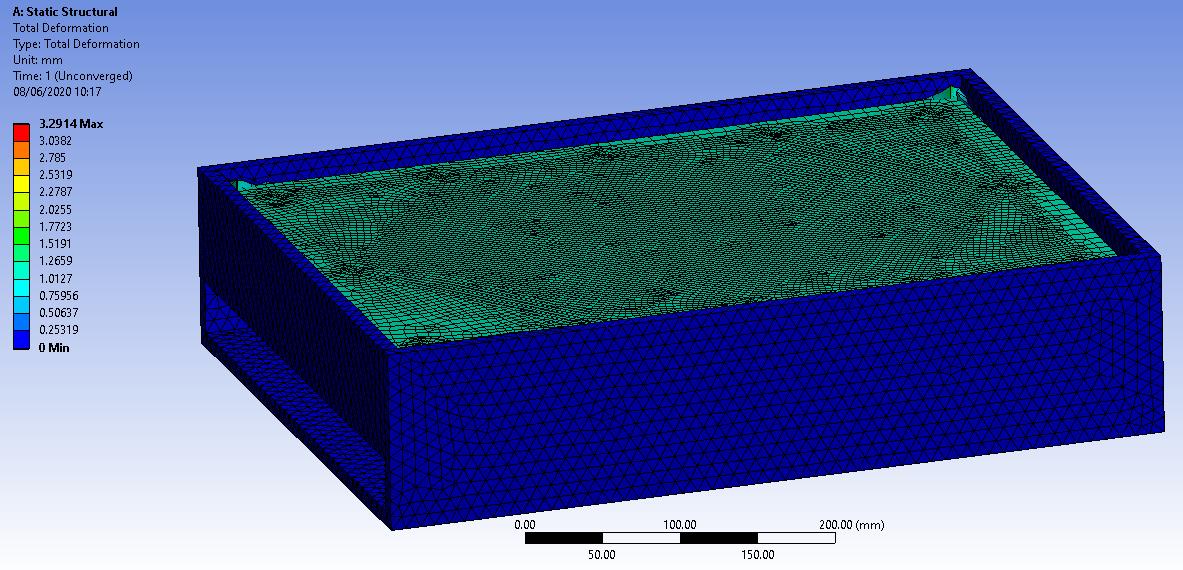Click the '100.00' scale ruler label

(x=680, y=525)
